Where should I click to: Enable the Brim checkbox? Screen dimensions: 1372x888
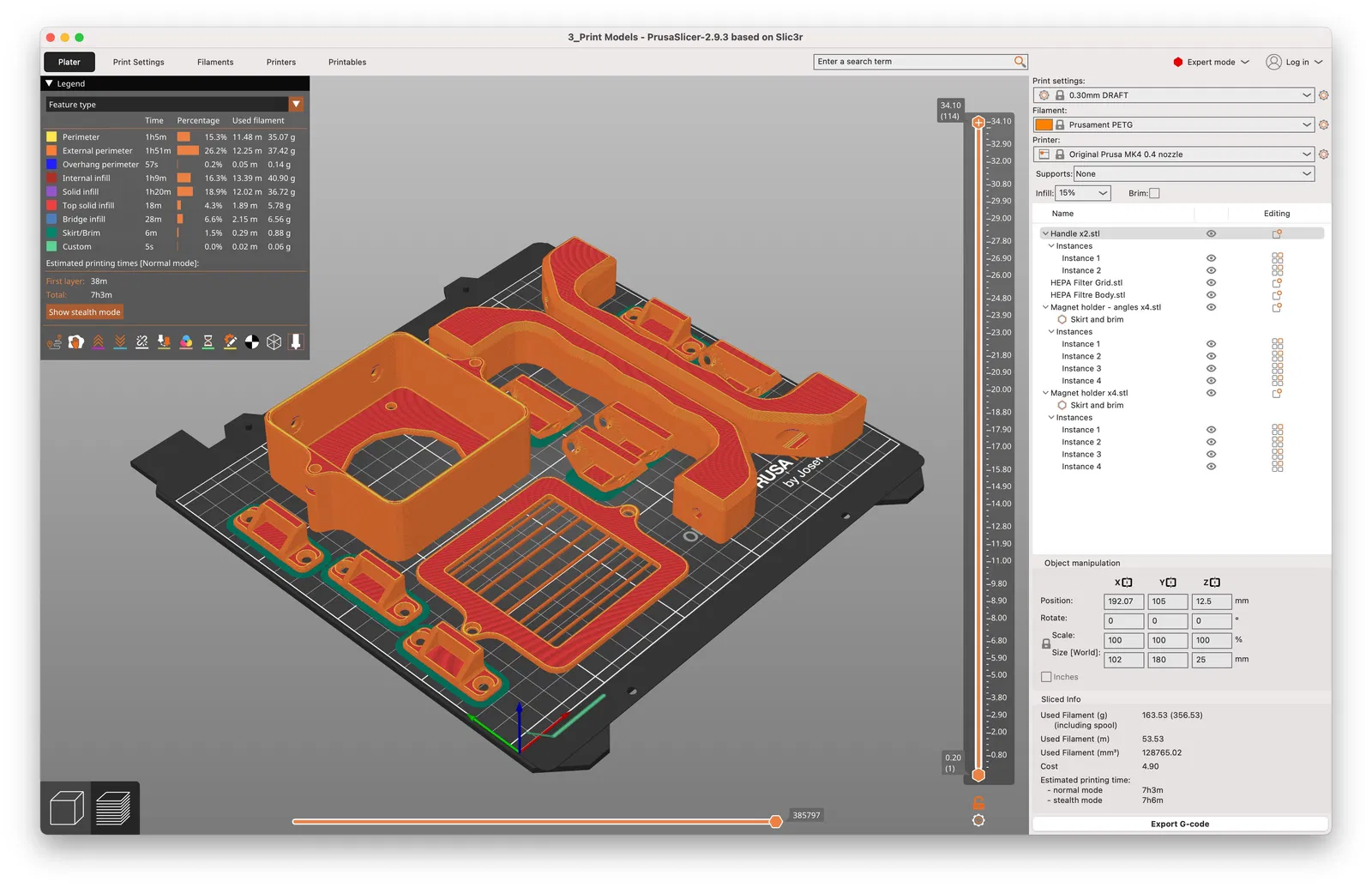pos(1154,194)
